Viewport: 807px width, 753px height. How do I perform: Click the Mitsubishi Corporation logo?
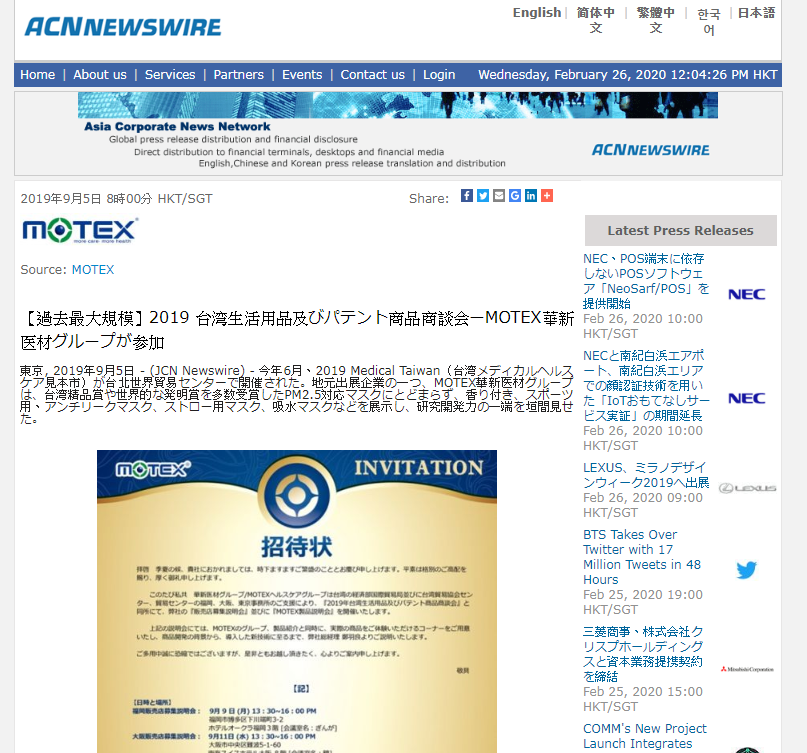tap(747, 669)
